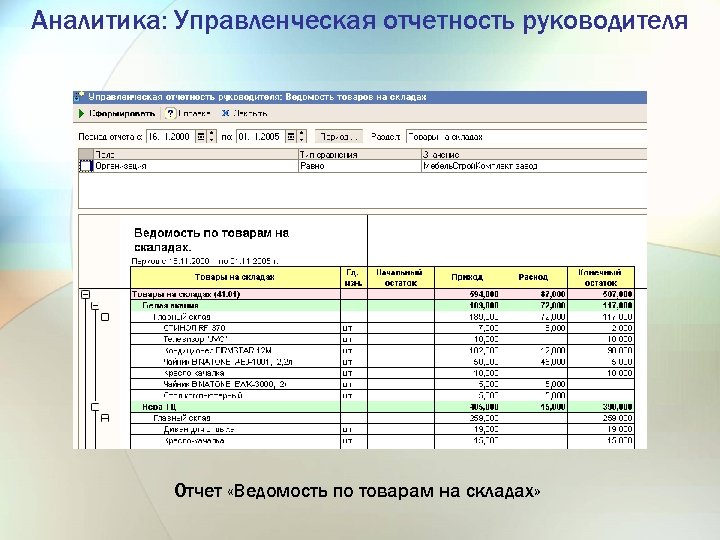Select the Белая линия row
Screen dimensions: 720x540
pos(382,305)
